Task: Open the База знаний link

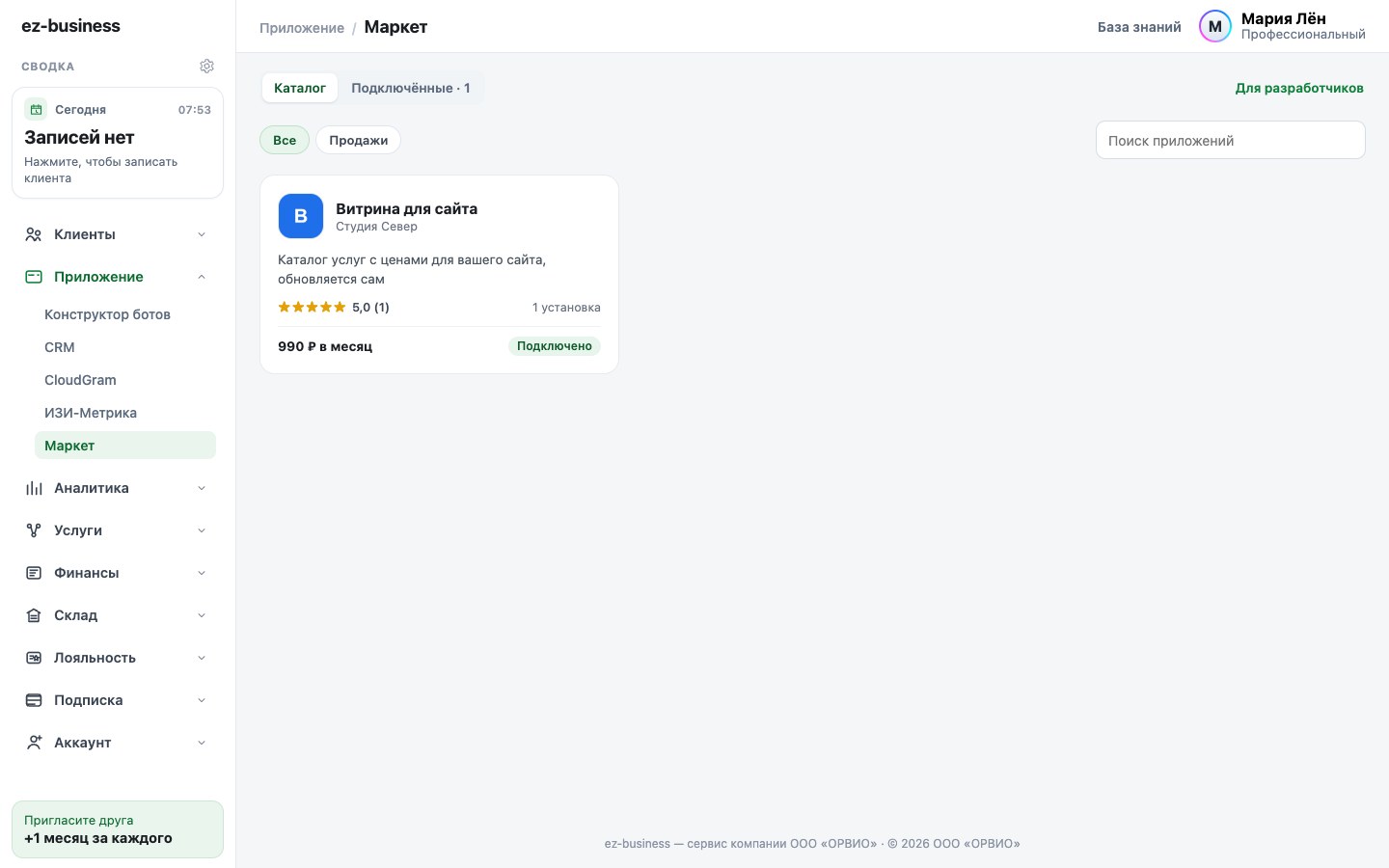Action: pos(1139,27)
